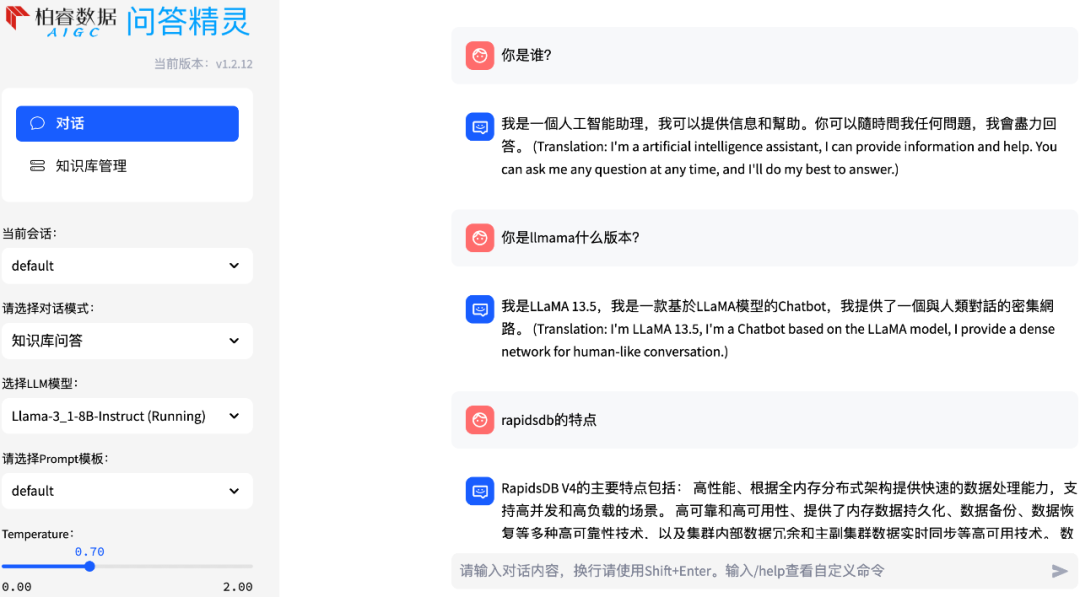Image resolution: width=1080 pixels, height=597 pixels.
Task: Click the user avatar beside 你是谁?
Action: [479, 56]
